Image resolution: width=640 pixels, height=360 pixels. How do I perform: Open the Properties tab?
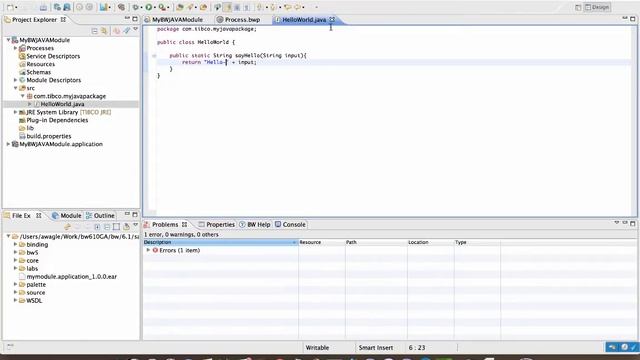(216, 224)
